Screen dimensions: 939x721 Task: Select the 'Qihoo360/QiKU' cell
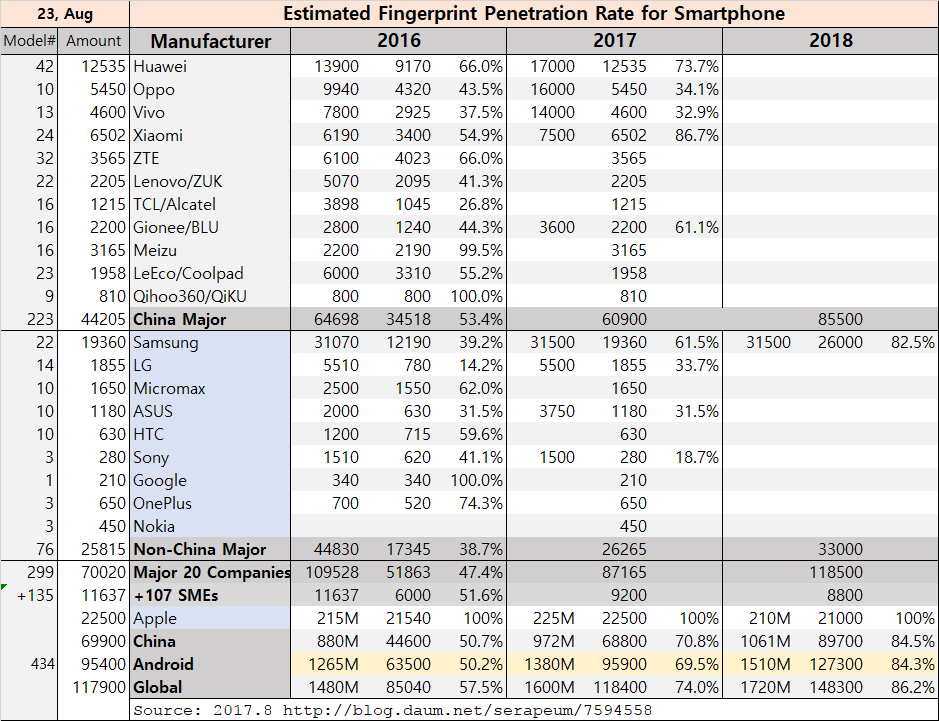(210, 296)
